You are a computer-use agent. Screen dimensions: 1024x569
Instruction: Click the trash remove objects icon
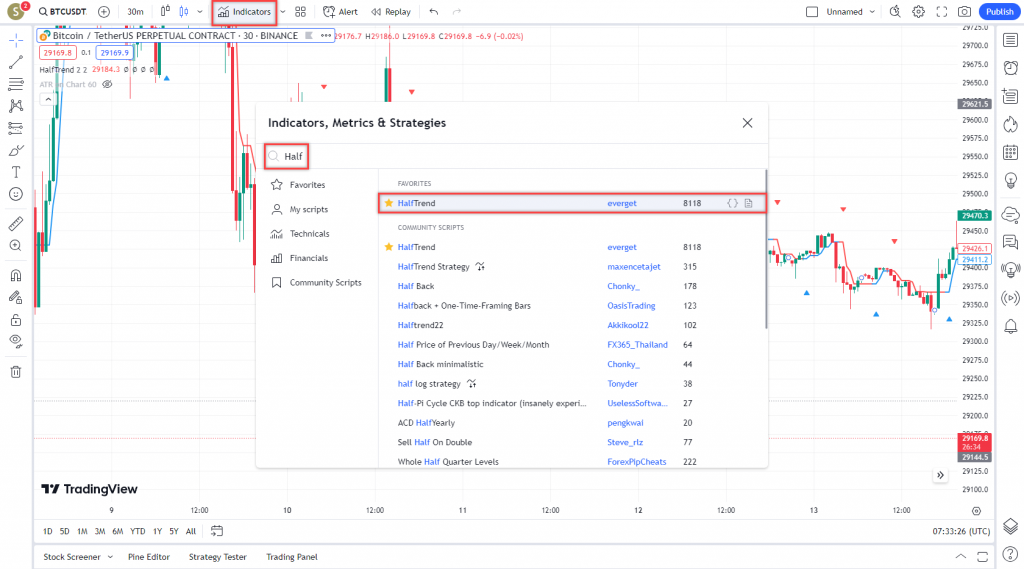[16, 372]
